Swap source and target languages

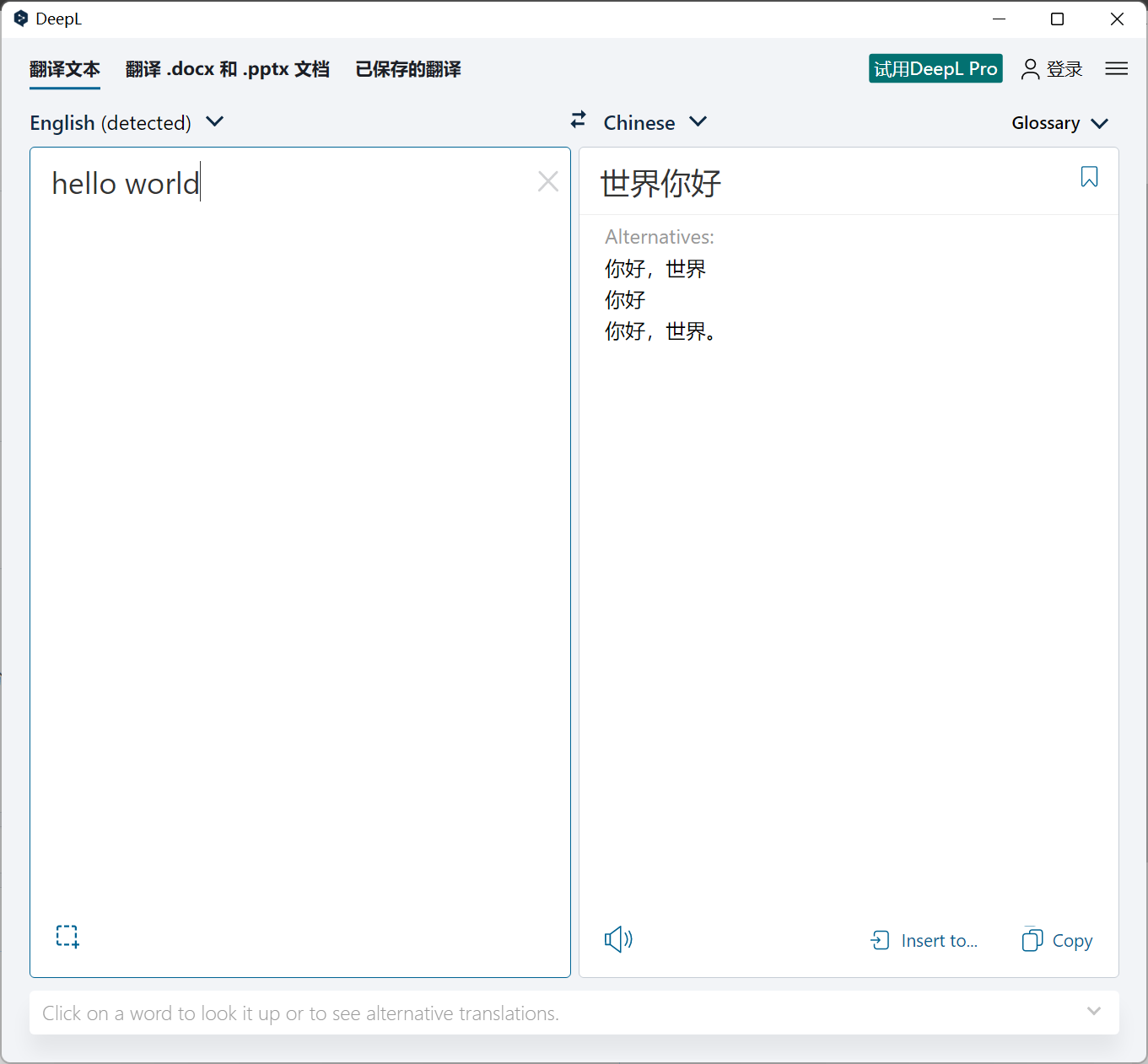pyautogui.click(x=578, y=121)
